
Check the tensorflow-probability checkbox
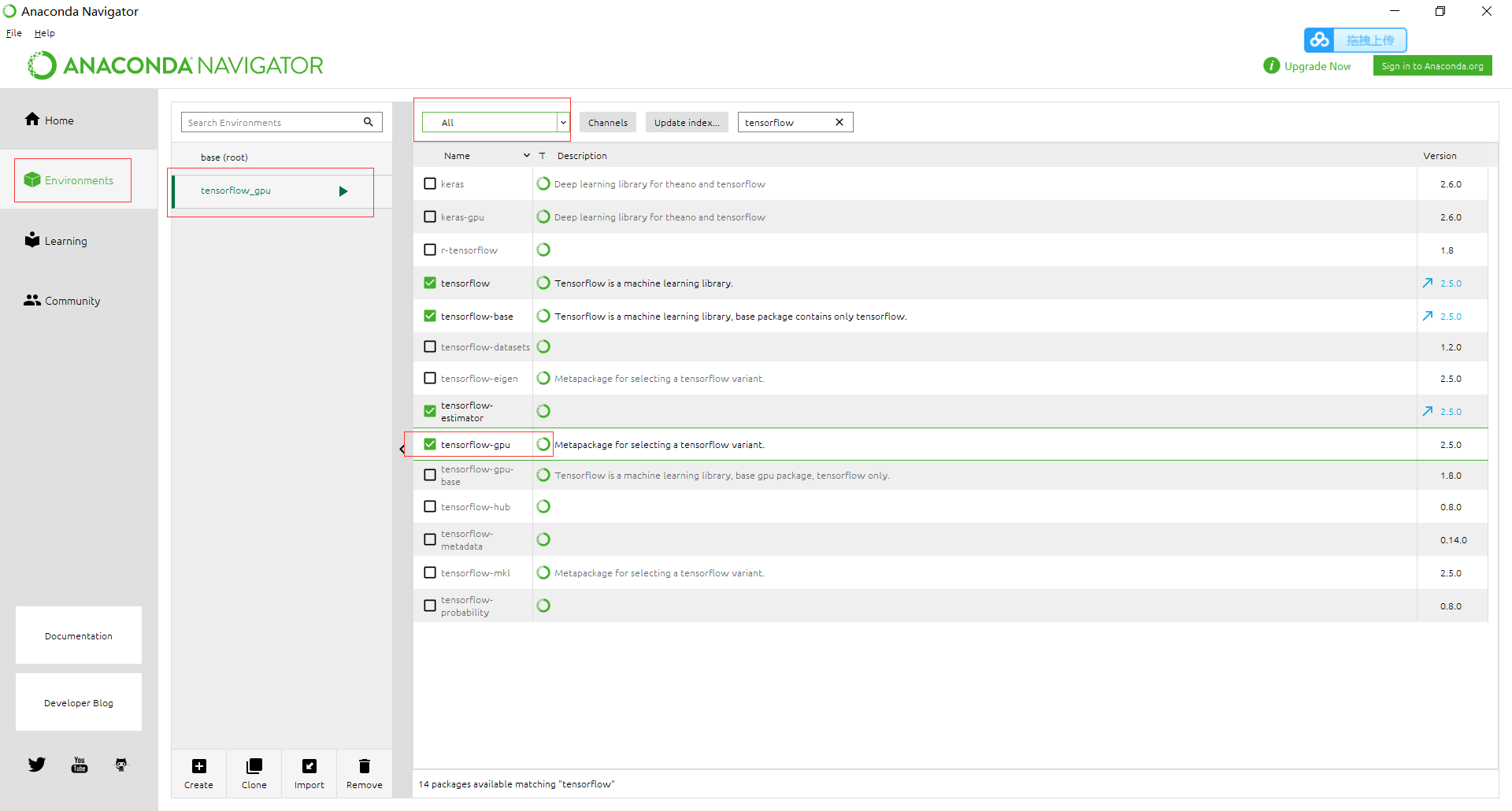tap(430, 605)
